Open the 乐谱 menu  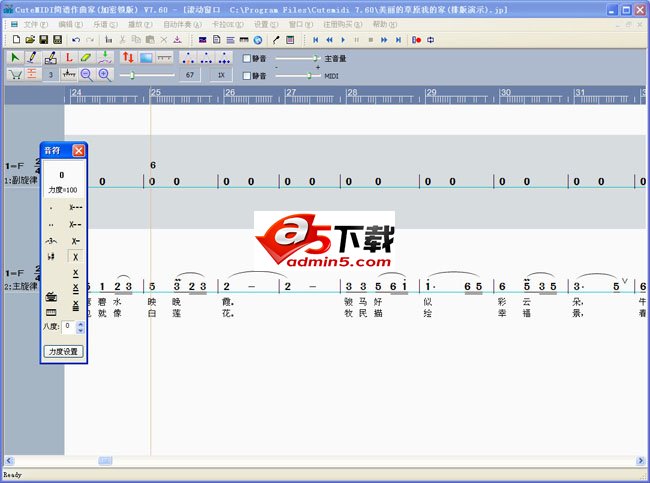click(x=105, y=24)
